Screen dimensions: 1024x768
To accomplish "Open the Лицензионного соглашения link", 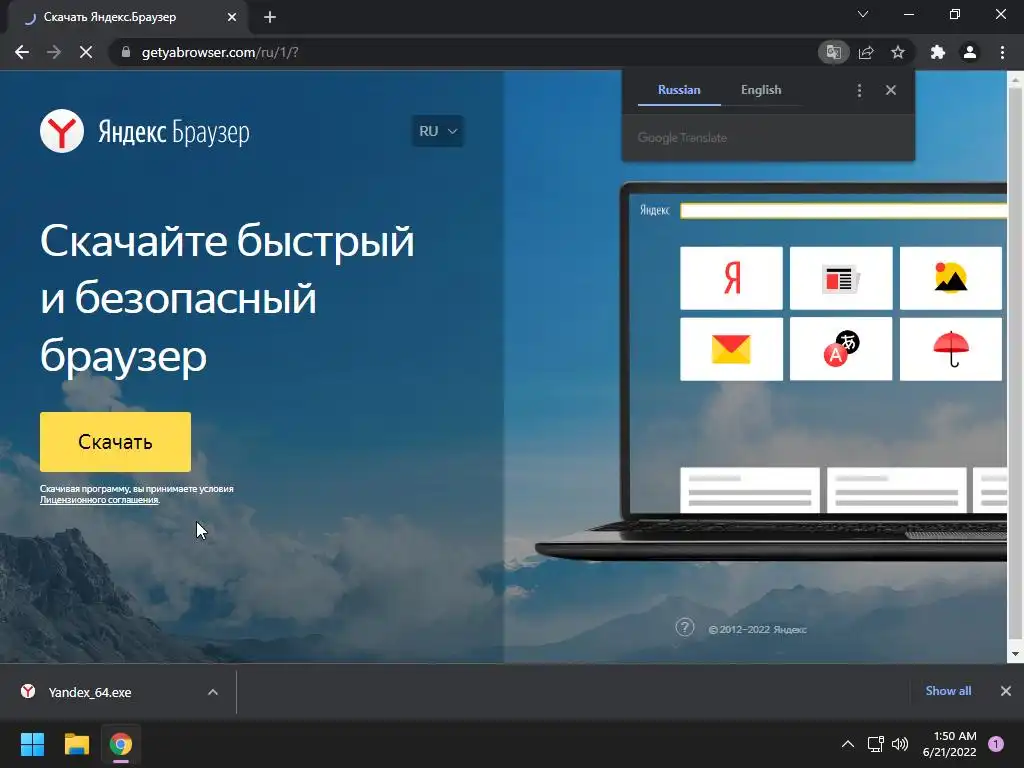I will coord(99,500).
